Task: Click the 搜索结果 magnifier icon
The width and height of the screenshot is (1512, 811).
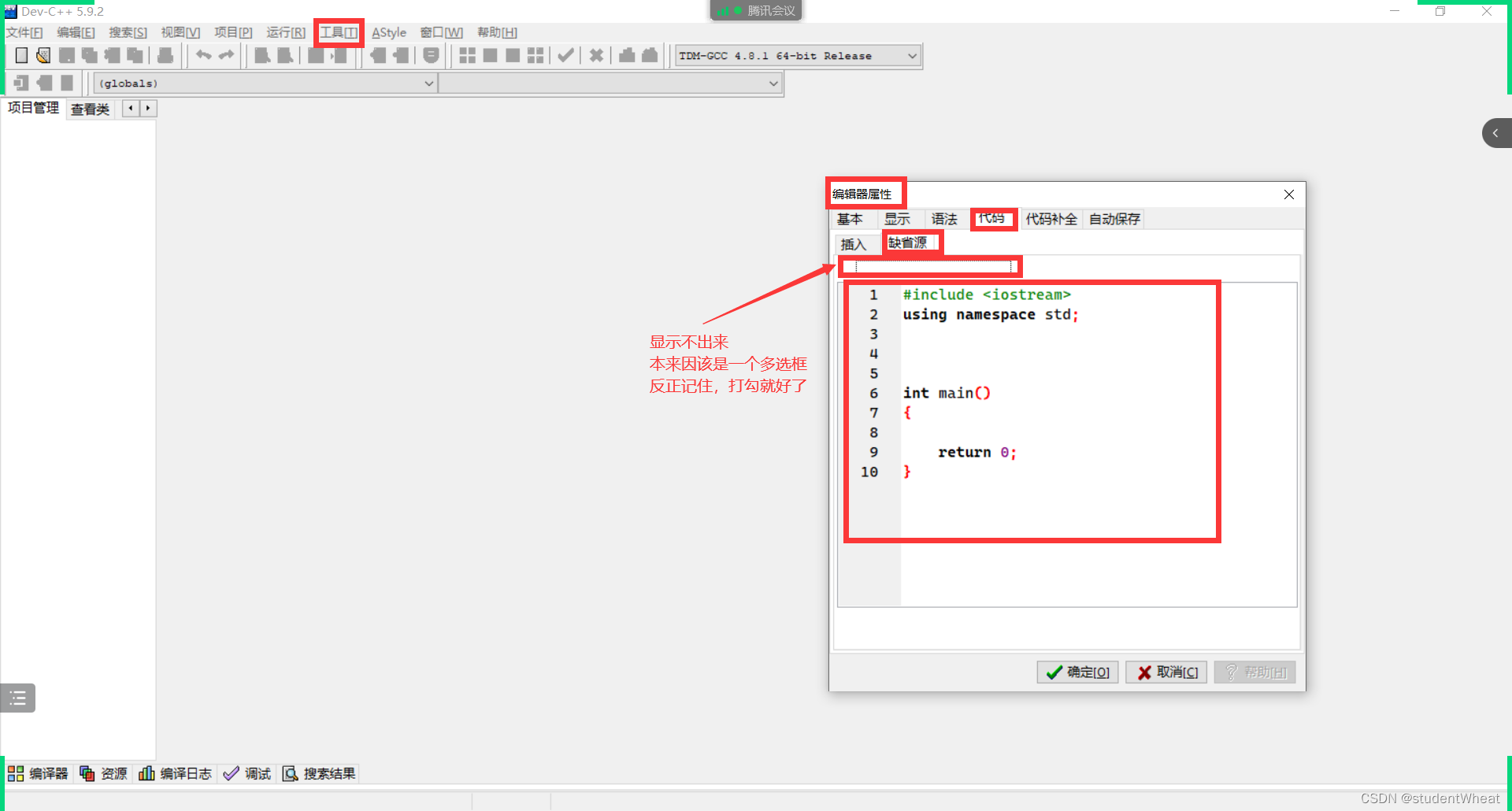Action: 290,774
